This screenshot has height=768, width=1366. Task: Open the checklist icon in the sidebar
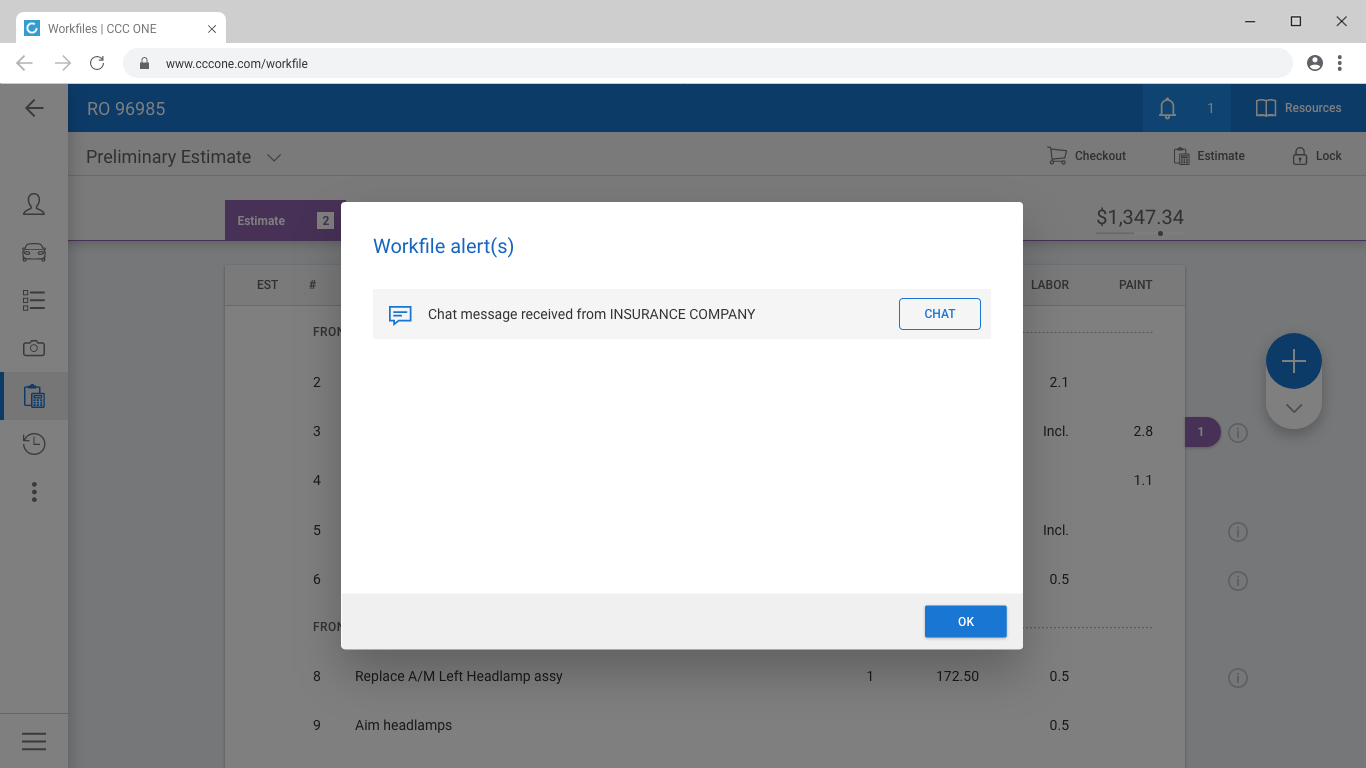[34, 300]
